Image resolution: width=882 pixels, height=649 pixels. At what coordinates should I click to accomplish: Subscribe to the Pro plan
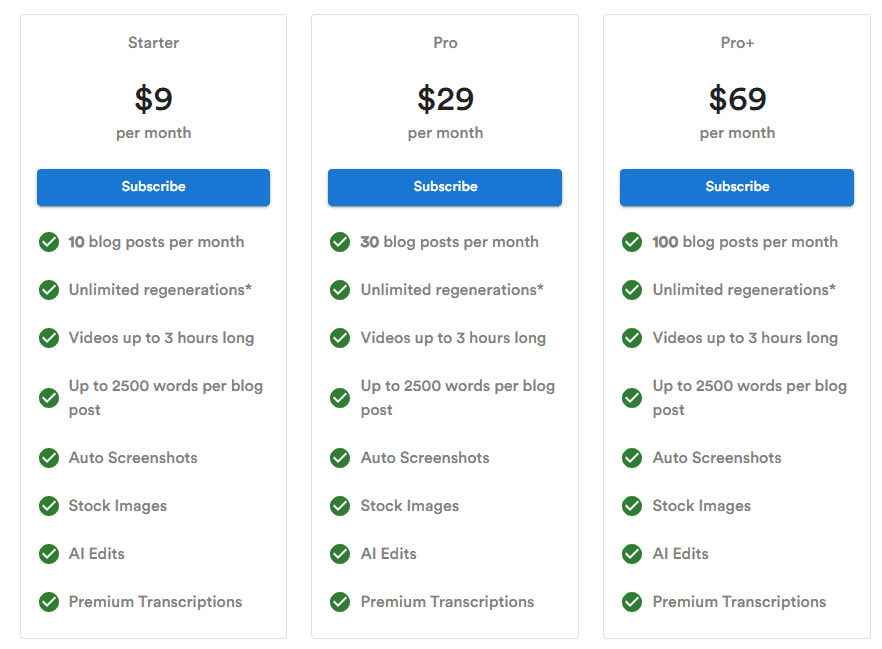click(444, 187)
